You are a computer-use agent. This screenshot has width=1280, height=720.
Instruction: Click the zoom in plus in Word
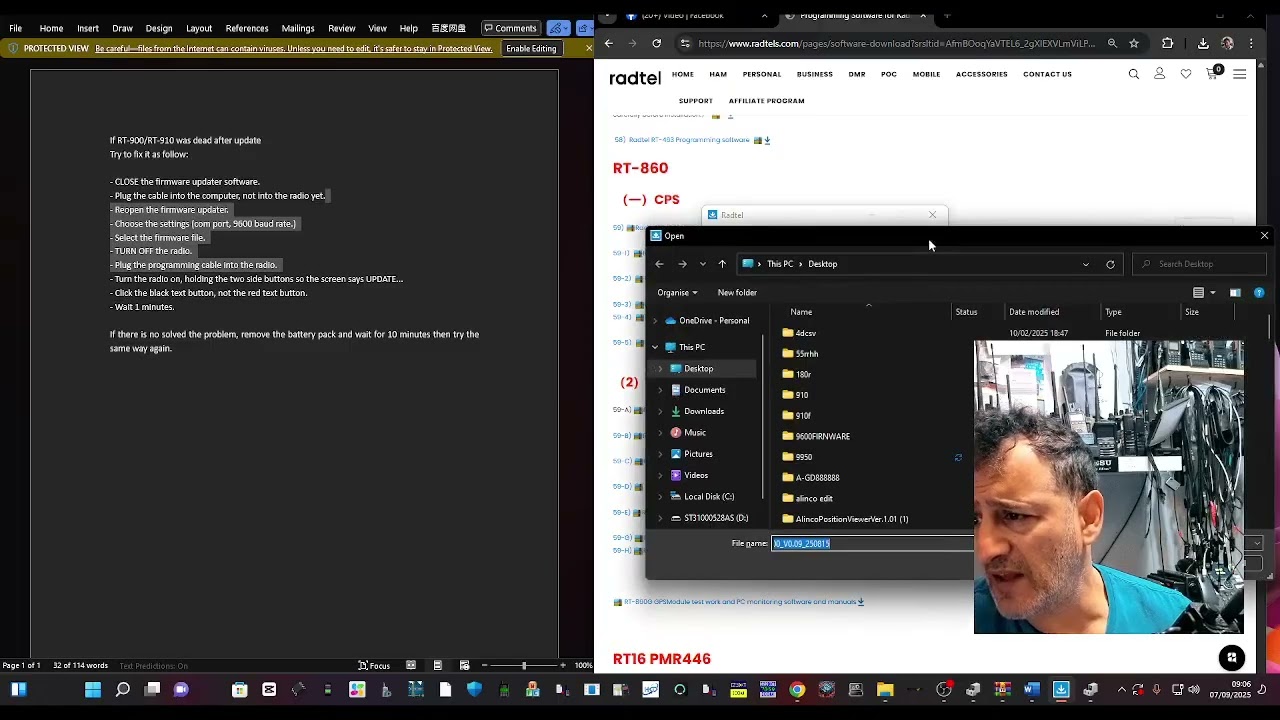pyautogui.click(x=563, y=665)
